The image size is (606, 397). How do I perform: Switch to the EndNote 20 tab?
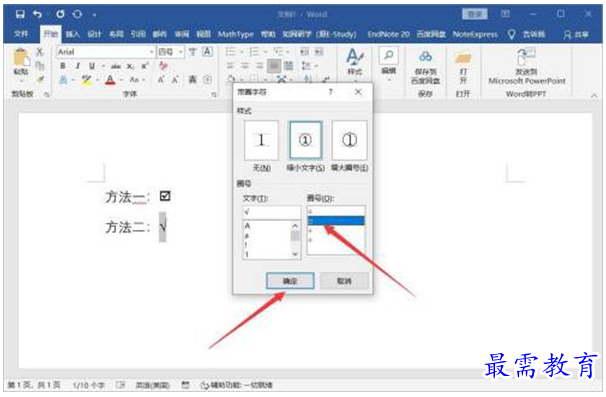click(x=388, y=34)
